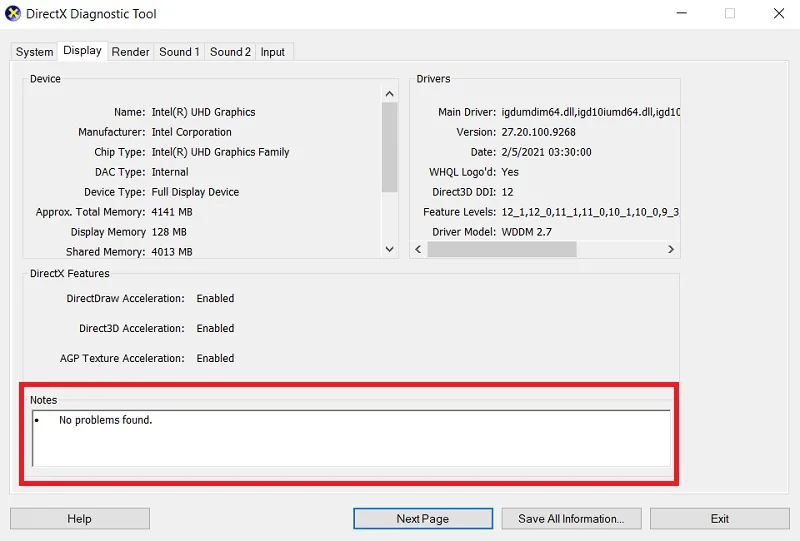The image size is (800, 541).
Task: Click Direct3D DDI value '12'
Action: pyautogui.click(x=507, y=192)
